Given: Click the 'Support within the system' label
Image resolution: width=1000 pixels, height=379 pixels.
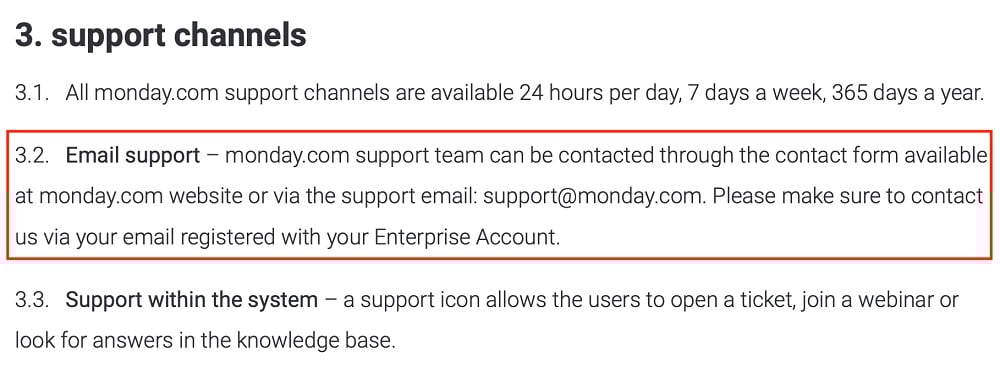Looking at the screenshot, I should coord(191,299).
